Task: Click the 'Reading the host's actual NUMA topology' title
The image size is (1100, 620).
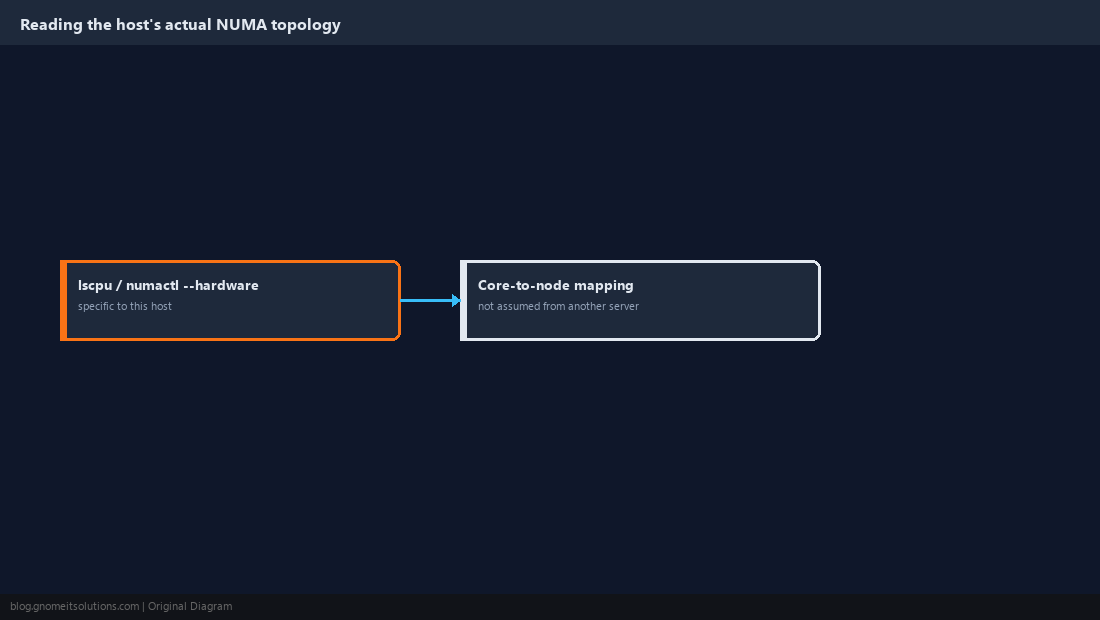Action: (180, 25)
